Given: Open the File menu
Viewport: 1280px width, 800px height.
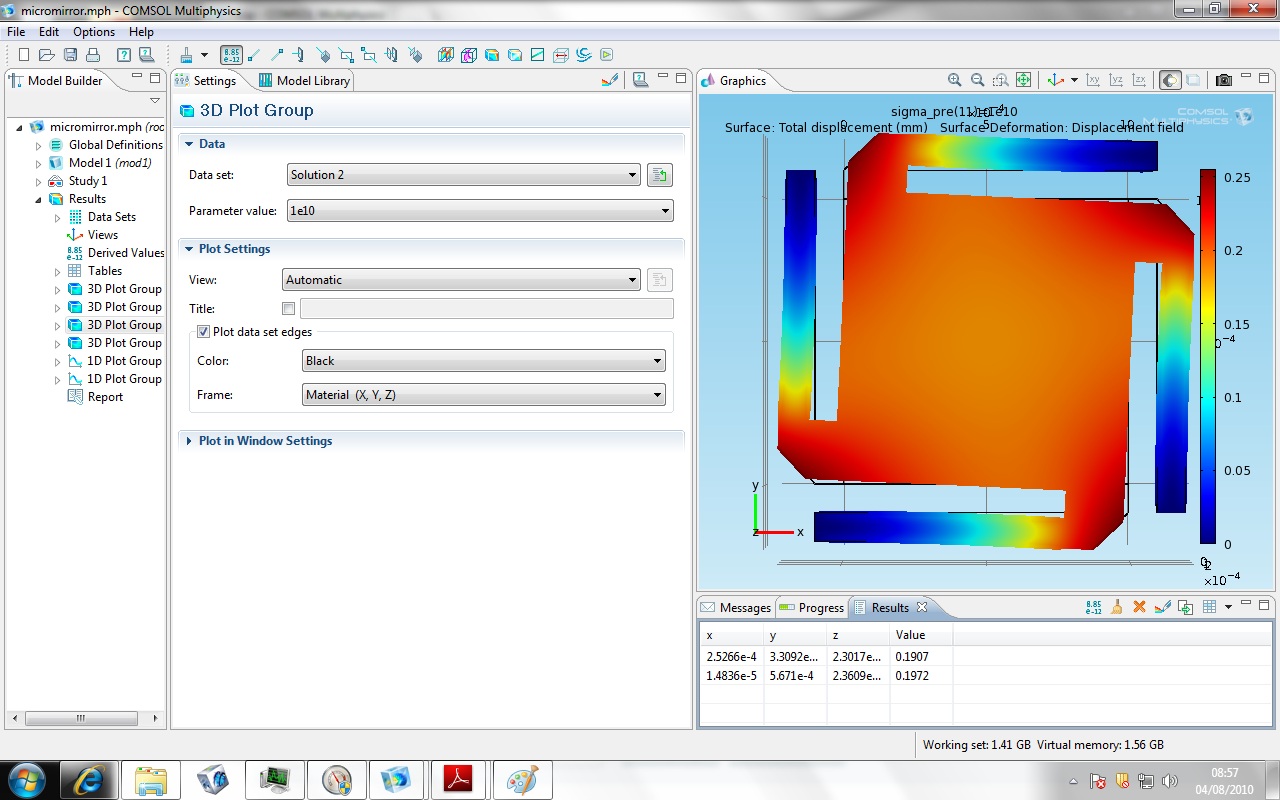Looking at the screenshot, I should (16, 32).
